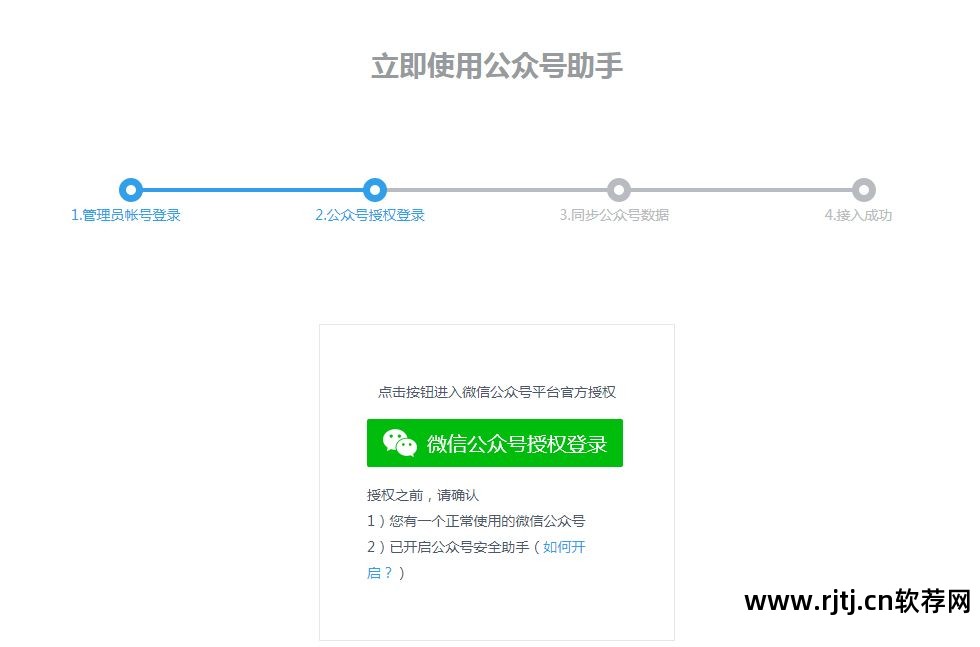Screen dimensions: 980x647
Task: Click the 1.管理员帐号登录 step label
Action: point(126,215)
